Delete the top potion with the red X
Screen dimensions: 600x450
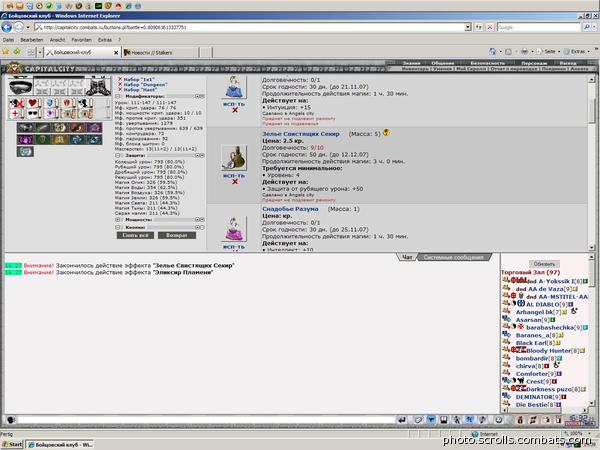pos(235,110)
